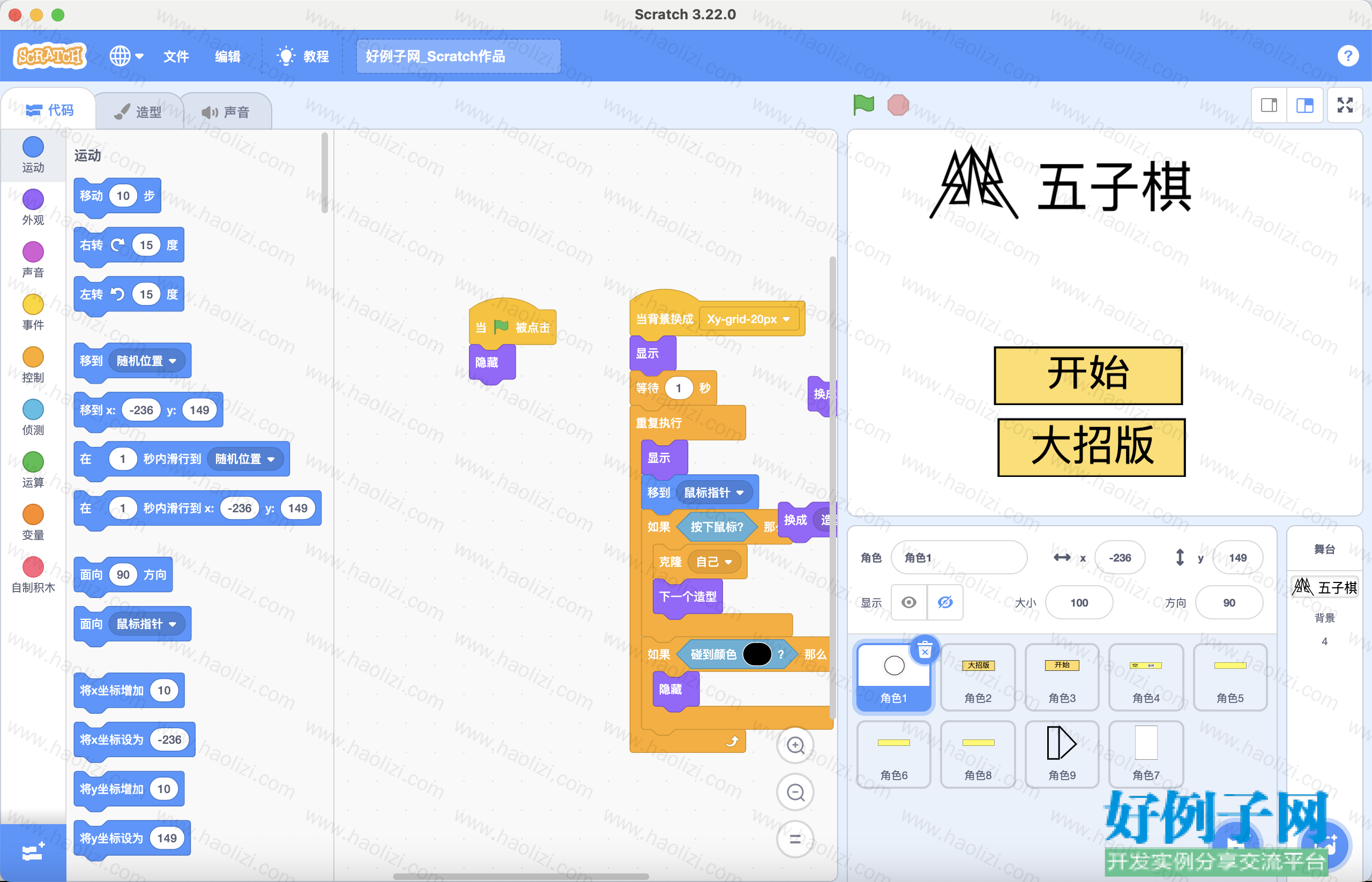
Task: Switch to small stage layout
Action: pos(1269,106)
